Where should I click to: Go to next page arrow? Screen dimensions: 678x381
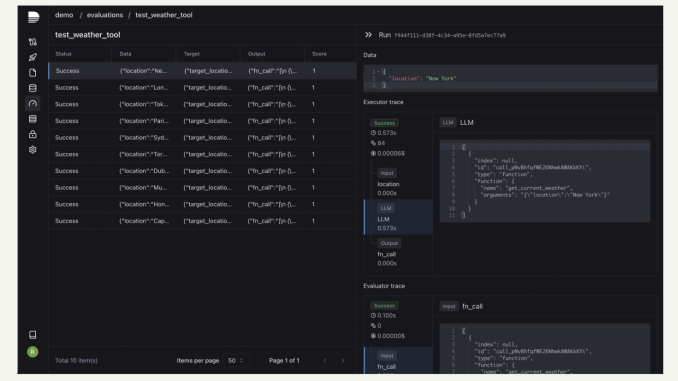[343, 360]
